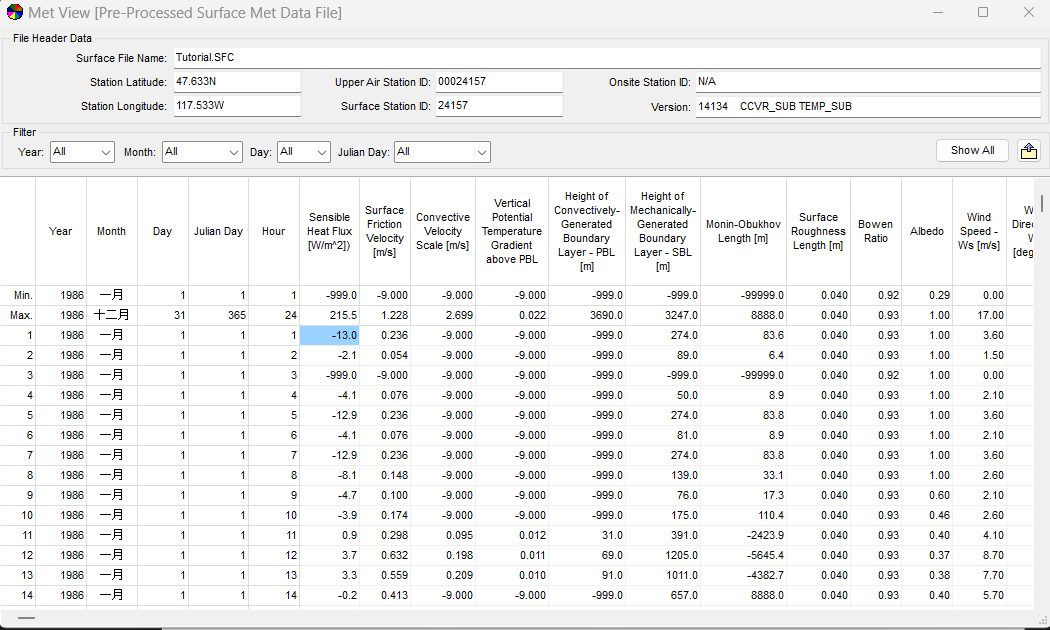Select the Sensible Heat Flux column header

pyautogui.click(x=329, y=232)
